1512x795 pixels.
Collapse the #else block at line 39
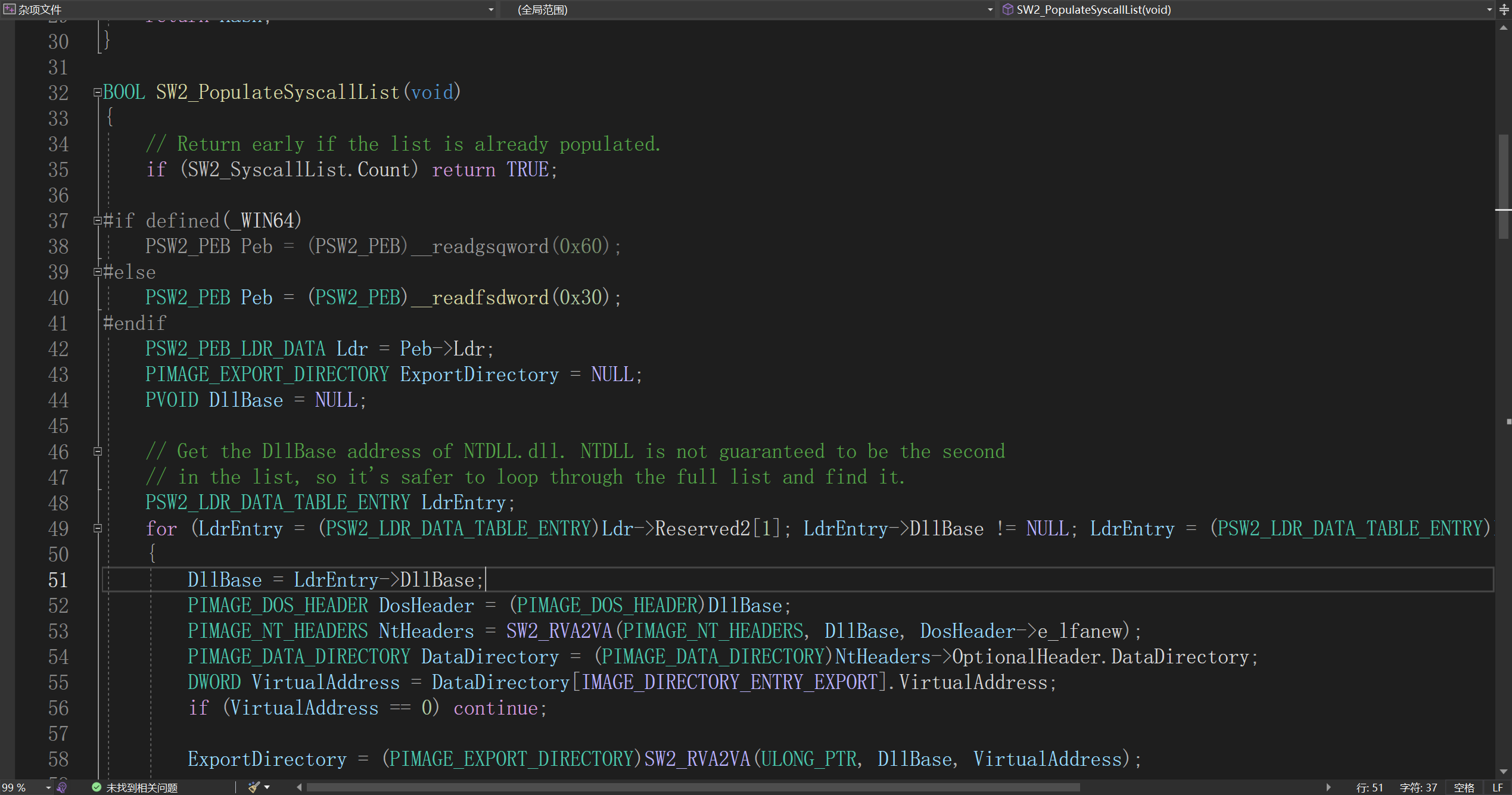97,272
